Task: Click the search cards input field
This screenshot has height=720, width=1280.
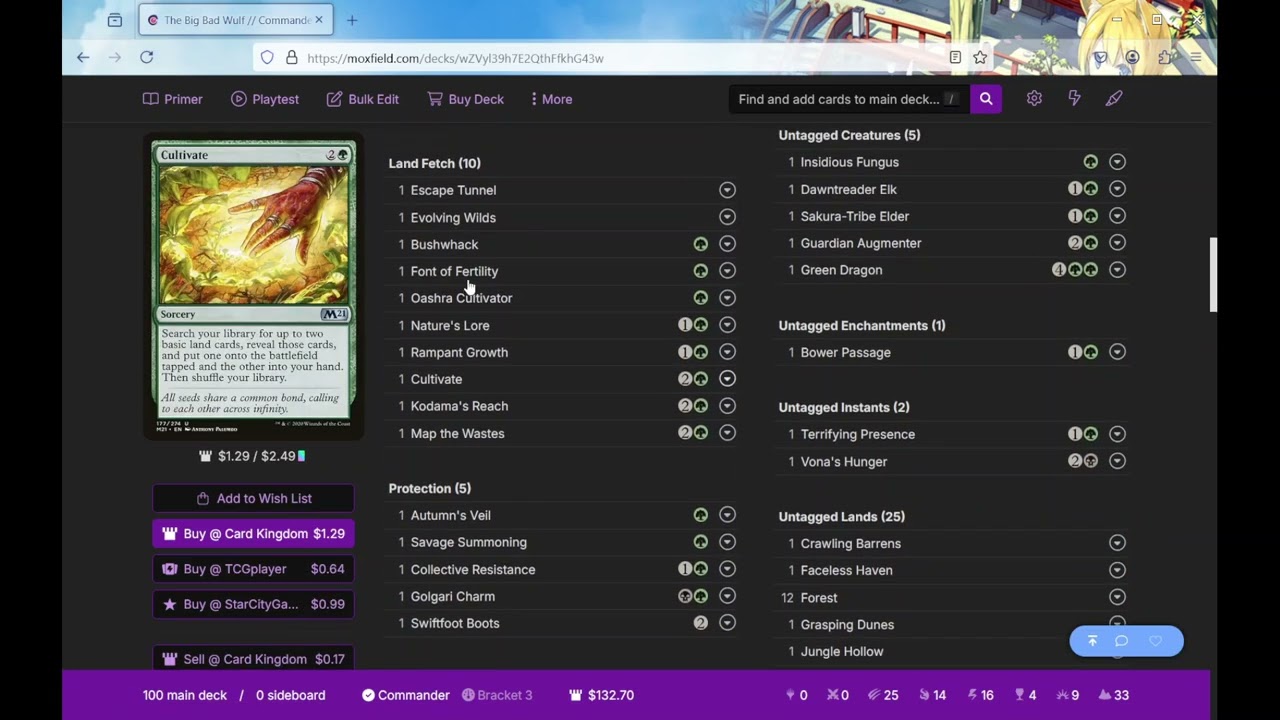Action: [849, 99]
